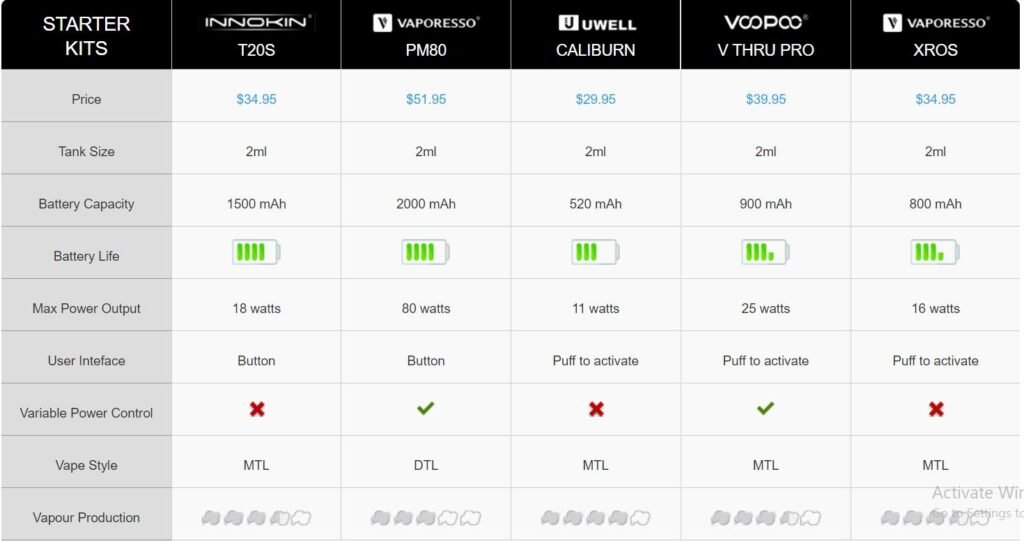
Task: Click the PM80 vapour production cloud icons
Action: point(426,518)
